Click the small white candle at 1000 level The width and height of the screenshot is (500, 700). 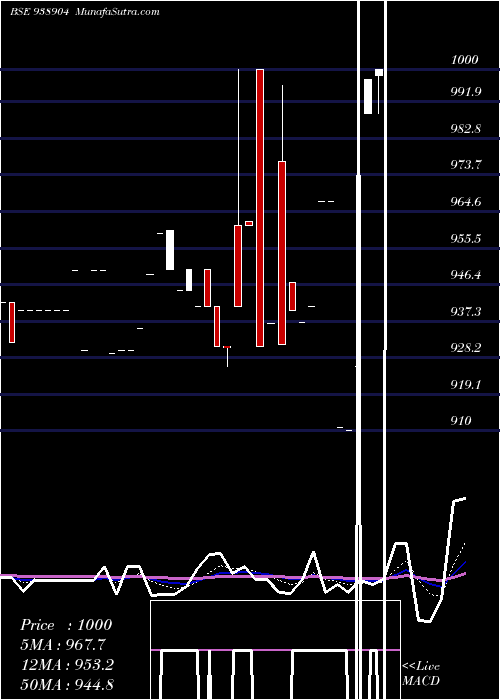(379, 72)
